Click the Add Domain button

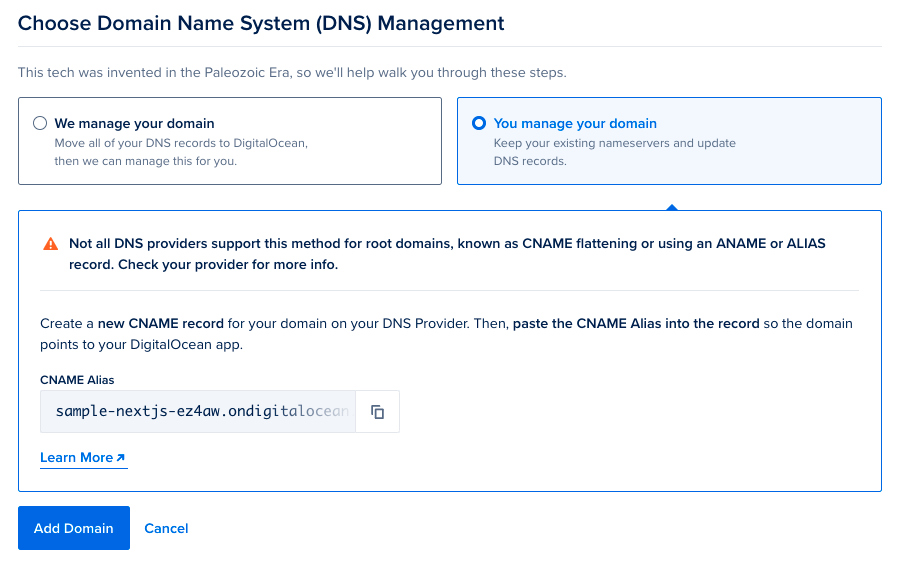74,528
